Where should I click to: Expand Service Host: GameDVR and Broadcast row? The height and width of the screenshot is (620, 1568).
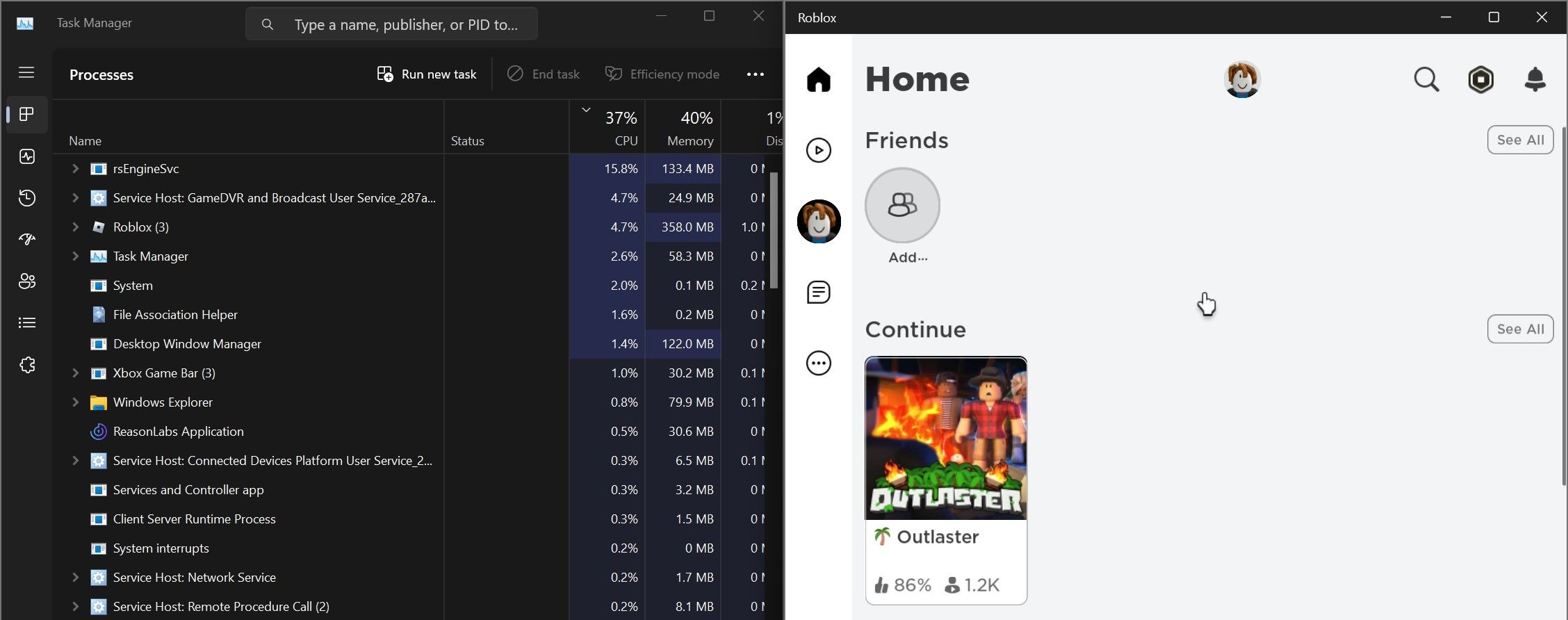[75, 198]
